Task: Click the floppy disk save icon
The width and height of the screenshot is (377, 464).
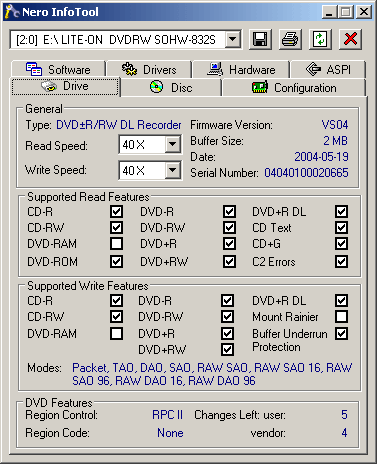Action: pos(260,39)
